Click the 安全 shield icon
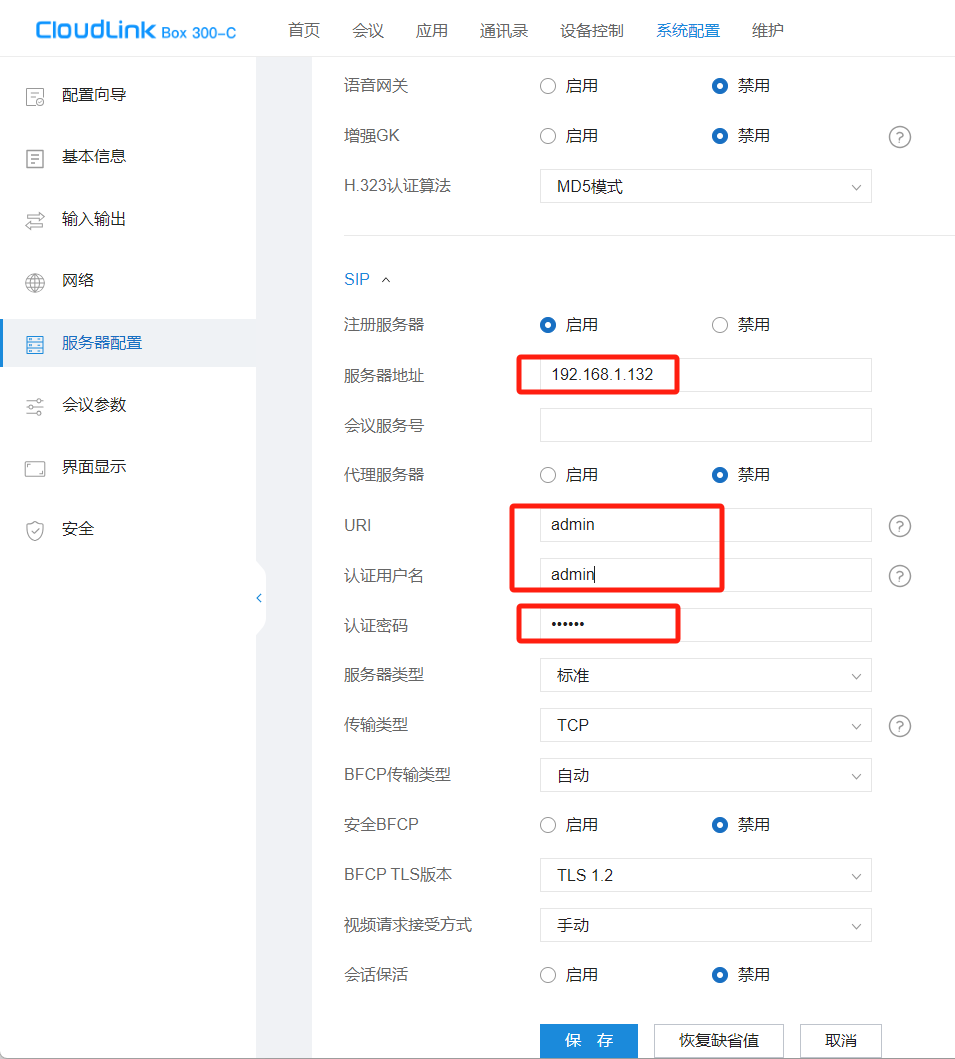This screenshot has width=955, height=1059. click(34, 531)
